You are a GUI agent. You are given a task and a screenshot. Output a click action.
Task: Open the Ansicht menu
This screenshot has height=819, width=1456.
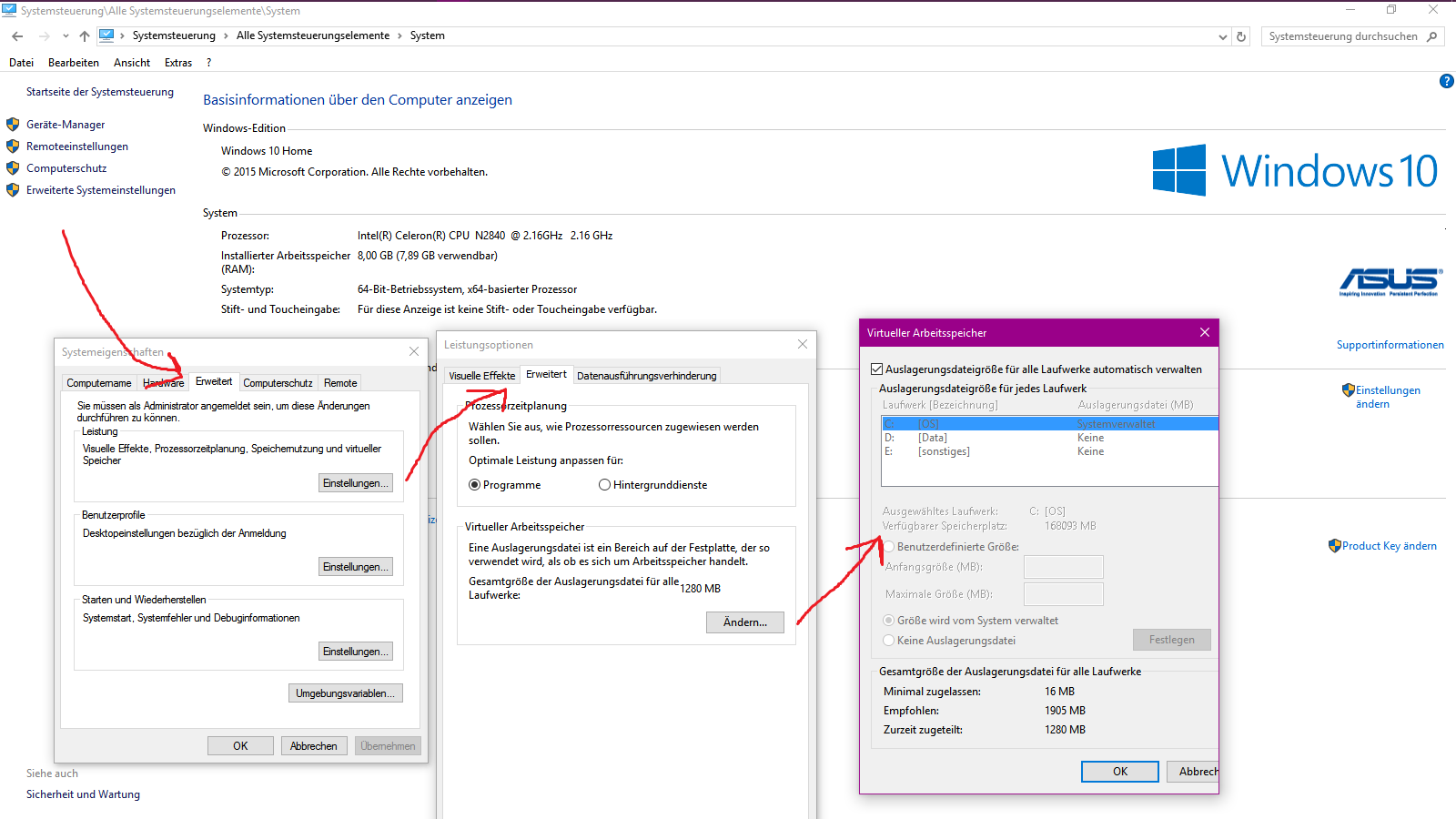click(x=132, y=63)
